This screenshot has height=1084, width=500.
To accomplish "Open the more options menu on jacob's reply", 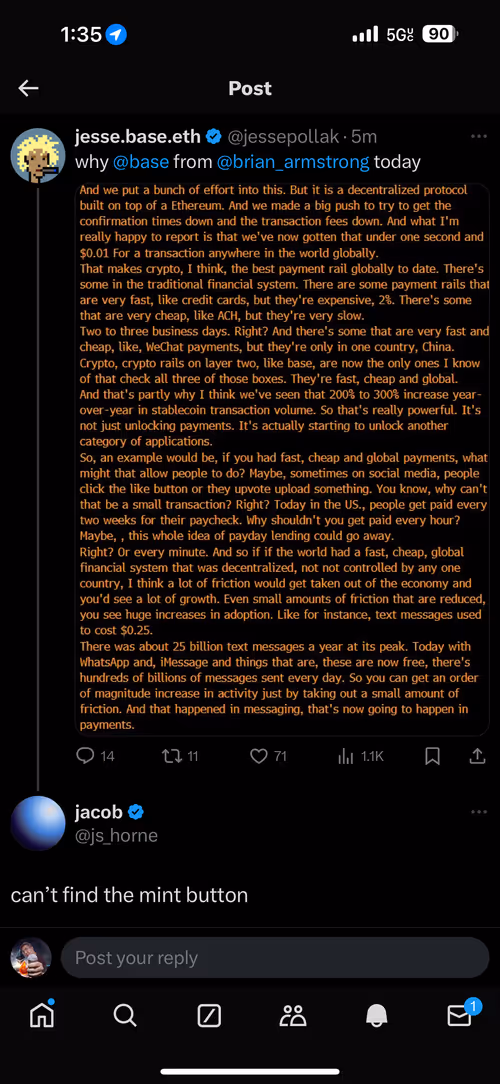I will [479, 812].
